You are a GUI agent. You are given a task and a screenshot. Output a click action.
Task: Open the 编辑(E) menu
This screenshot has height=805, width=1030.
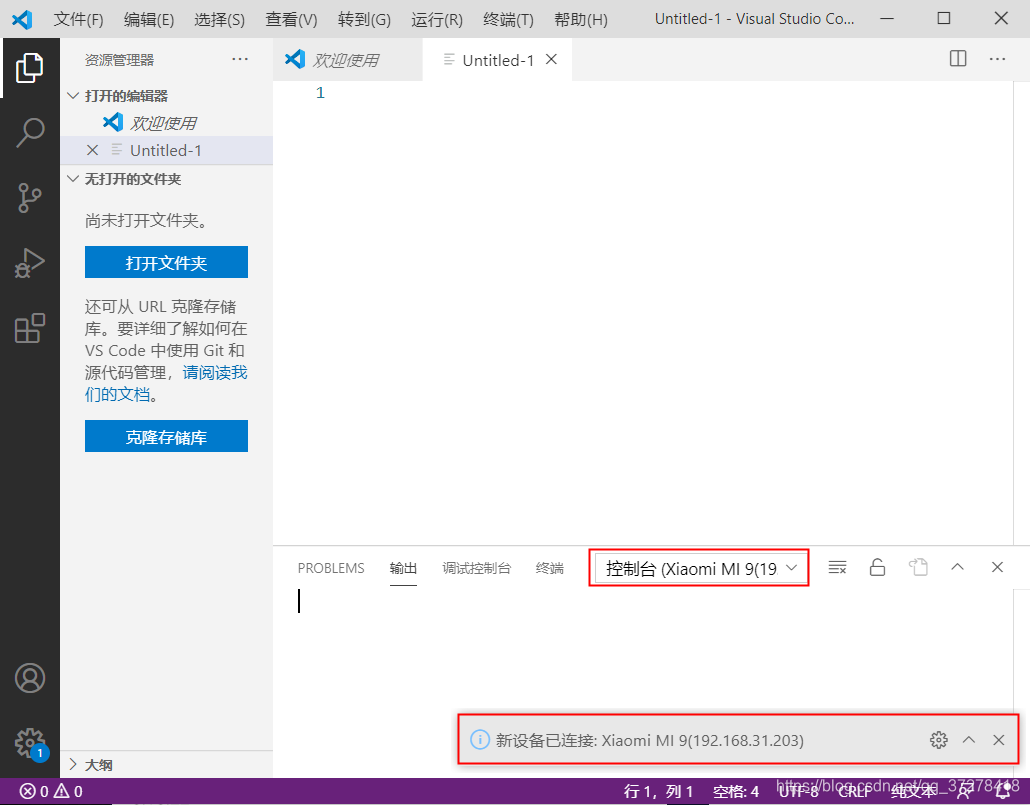pos(148,20)
